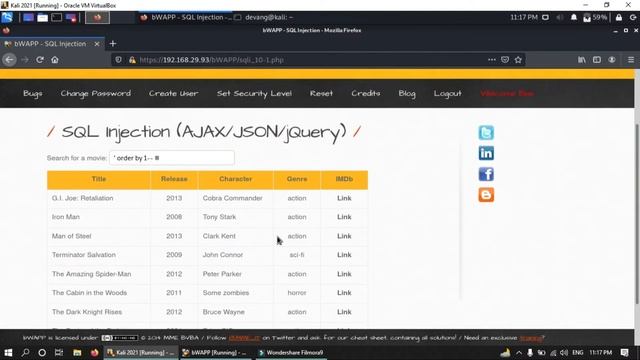Click the Genre column header

pyautogui.click(x=297, y=179)
